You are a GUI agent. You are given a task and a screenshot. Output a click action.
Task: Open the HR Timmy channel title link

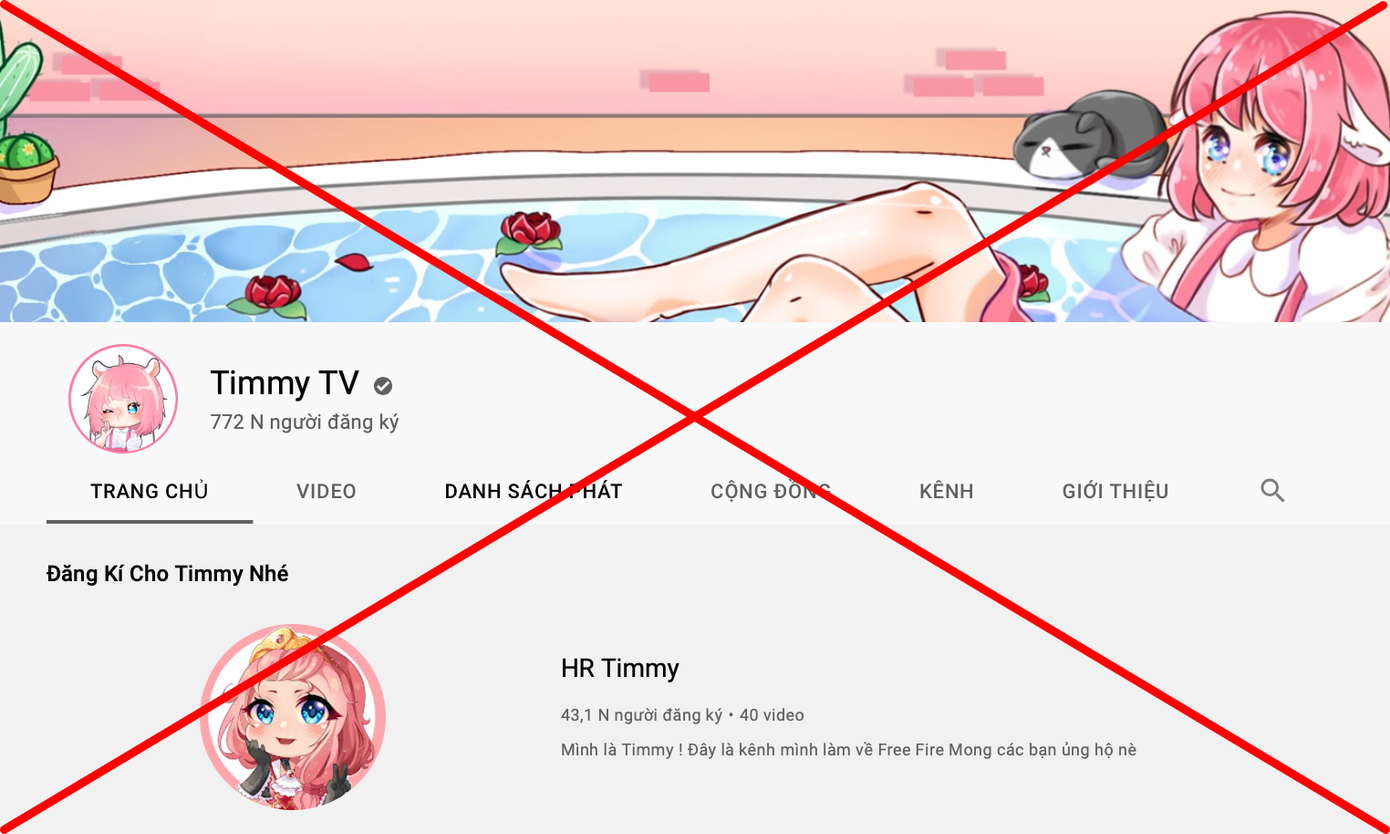620,668
